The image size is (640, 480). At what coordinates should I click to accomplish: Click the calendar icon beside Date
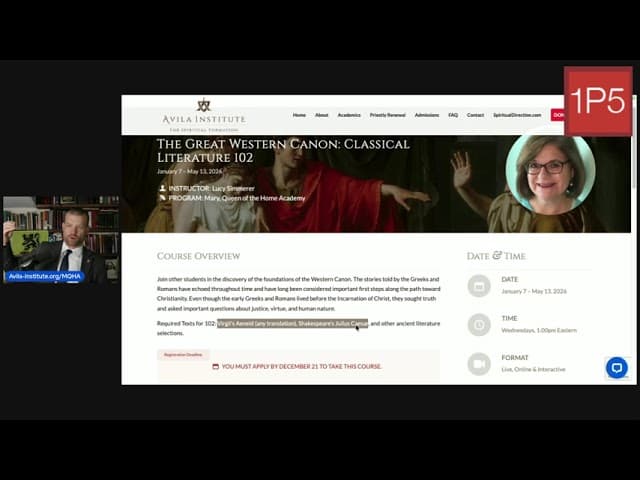[x=479, y=286]
